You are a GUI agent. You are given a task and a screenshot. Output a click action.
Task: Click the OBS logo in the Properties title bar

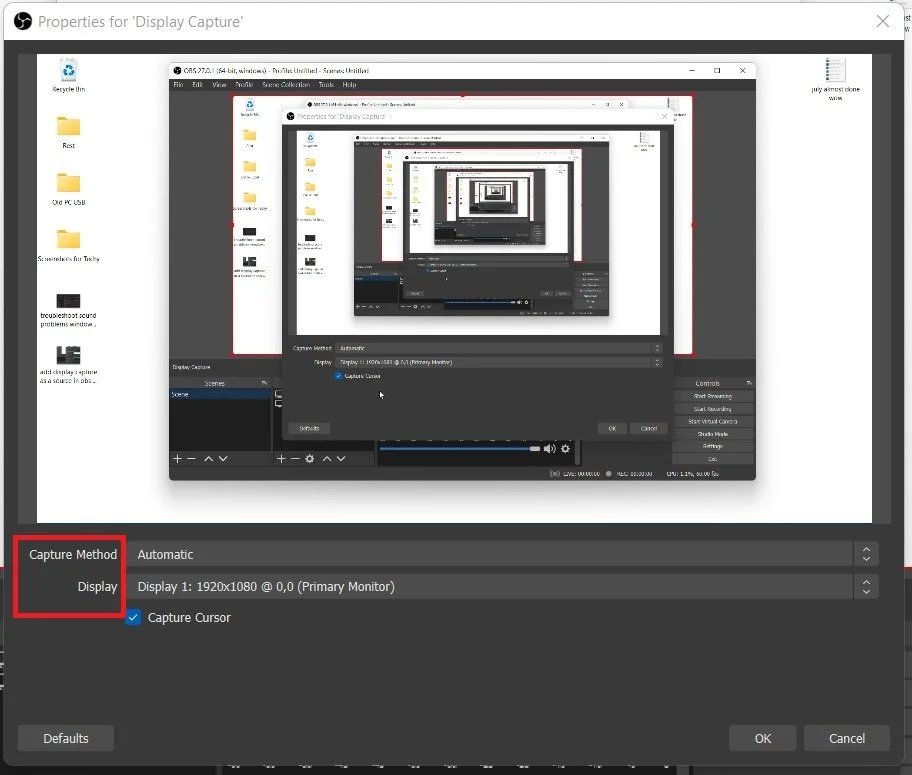point(23,22)
